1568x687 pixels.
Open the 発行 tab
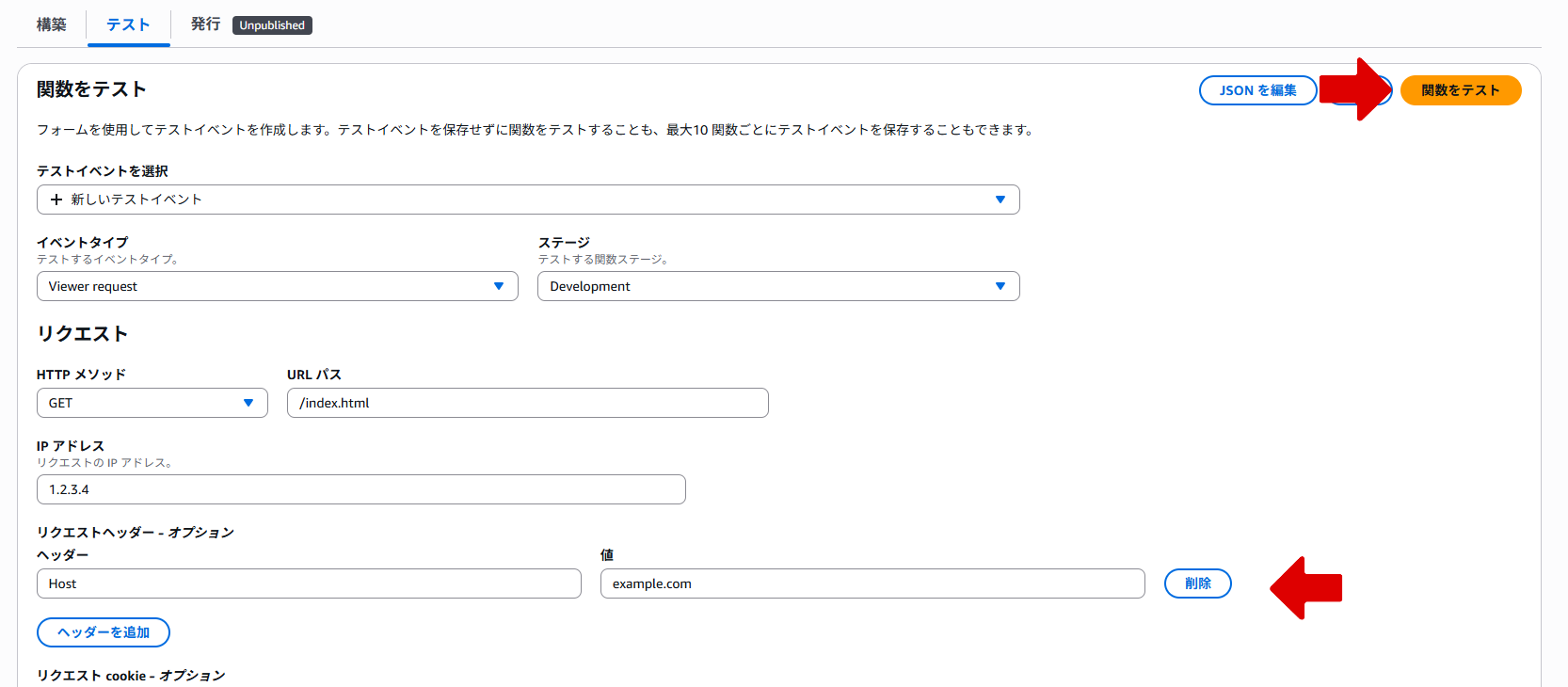point(205,24)
